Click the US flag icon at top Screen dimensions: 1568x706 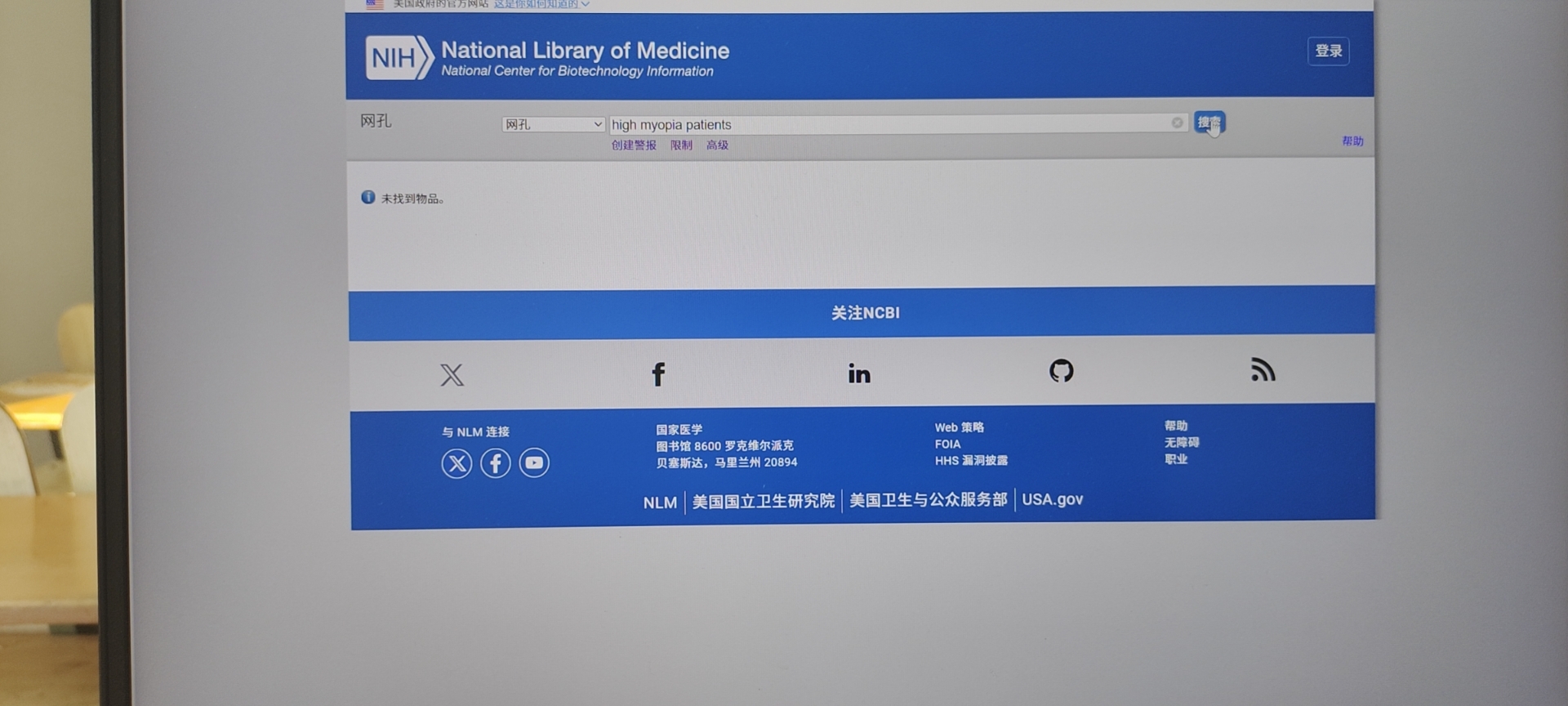click(375, 4)
